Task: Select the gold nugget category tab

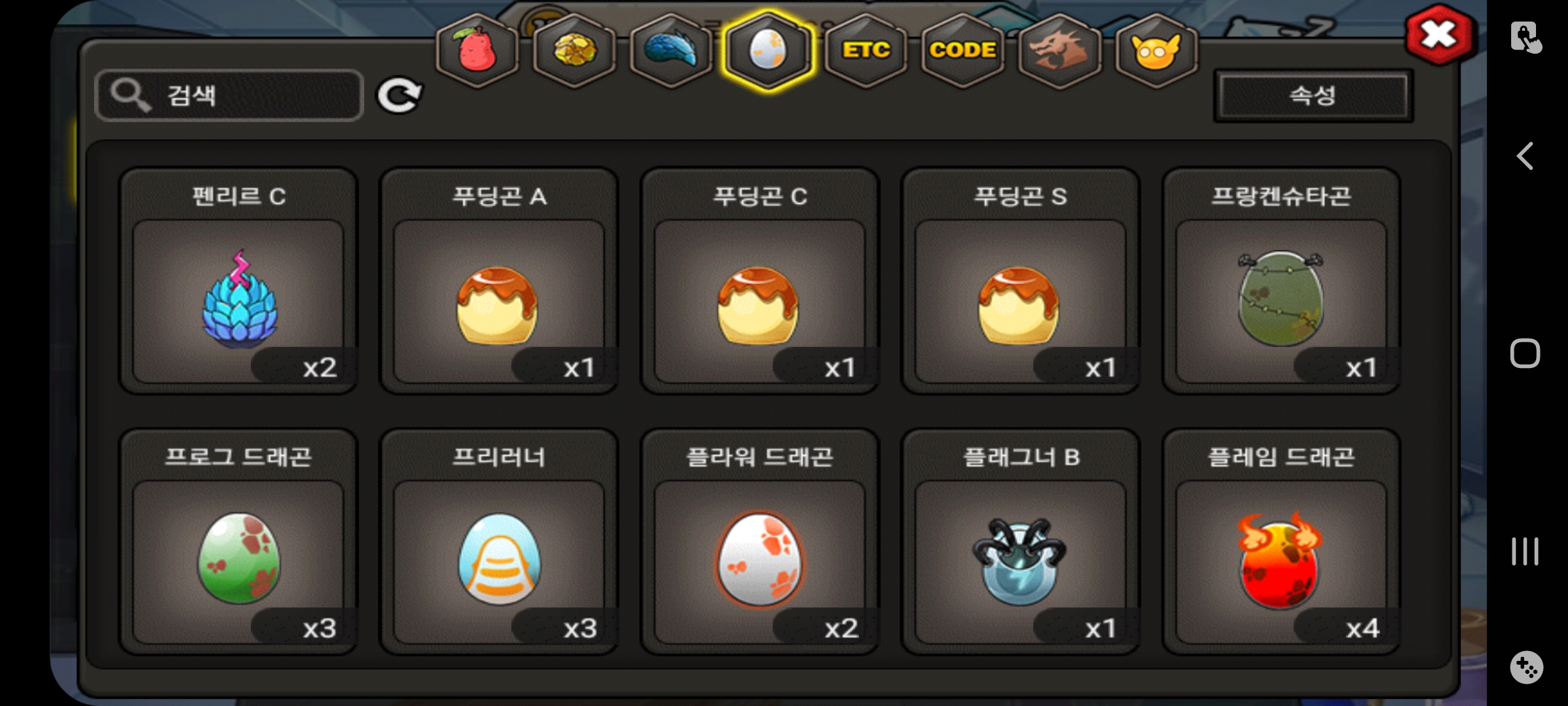Action: [x=574, y=50]
